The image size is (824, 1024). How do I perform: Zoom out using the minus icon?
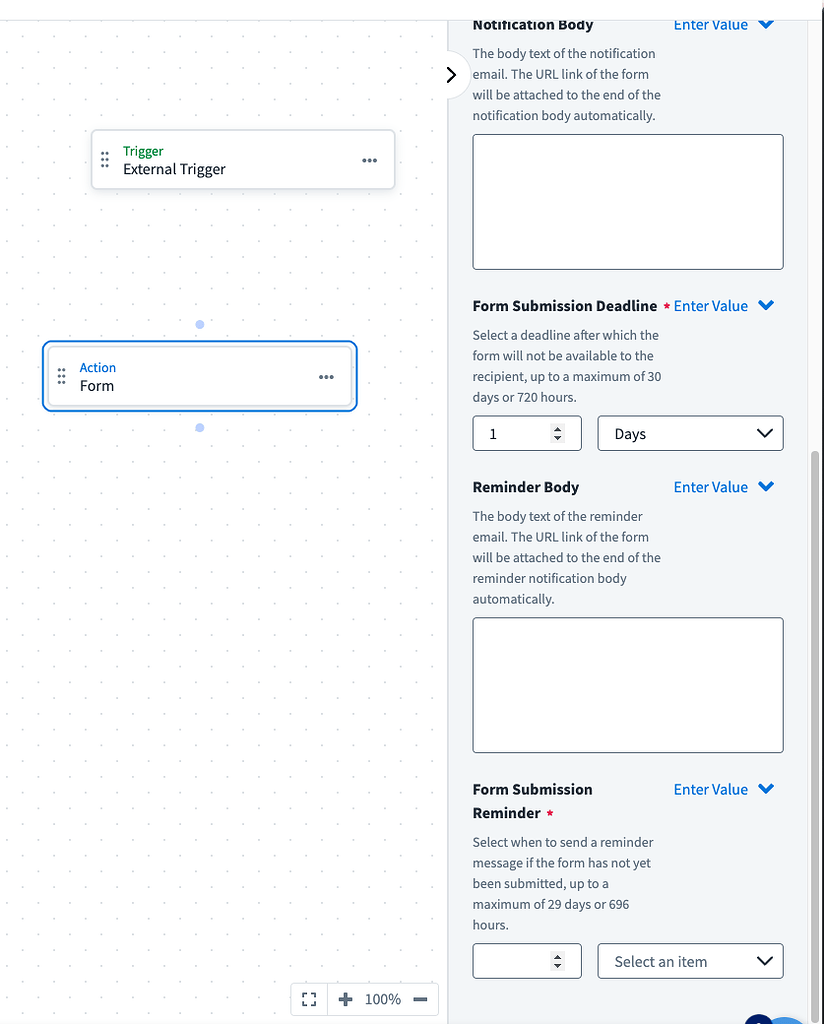pyautogui.click(x=421, y=998)
